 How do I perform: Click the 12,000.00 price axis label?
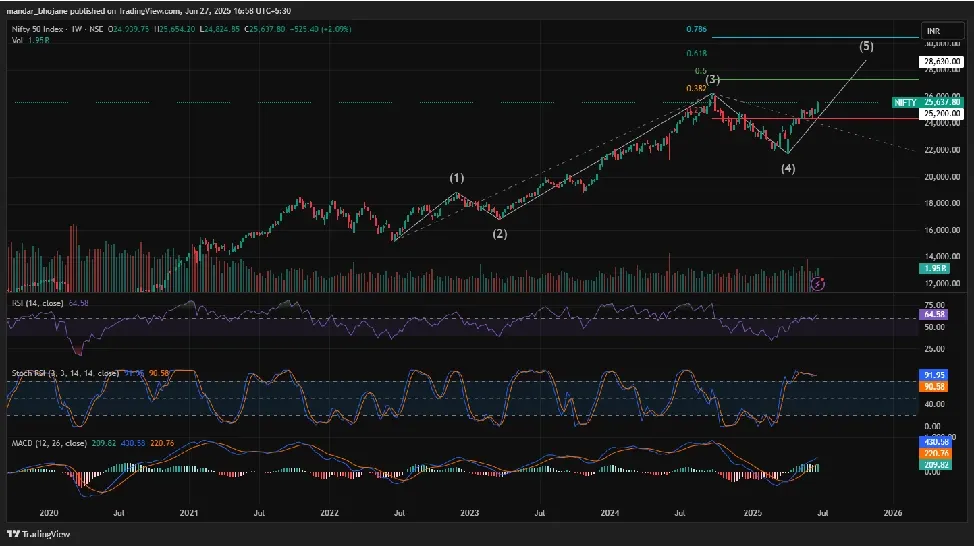point(942,283)
